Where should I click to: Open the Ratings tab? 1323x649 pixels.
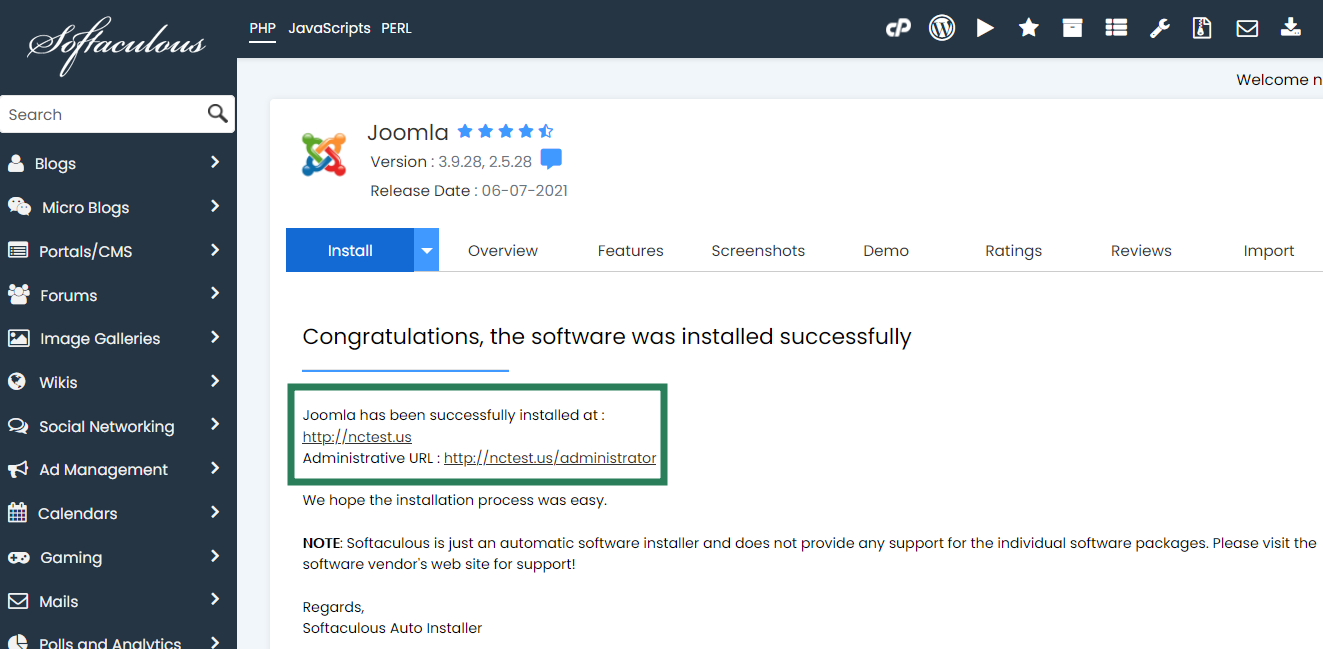1014,251
